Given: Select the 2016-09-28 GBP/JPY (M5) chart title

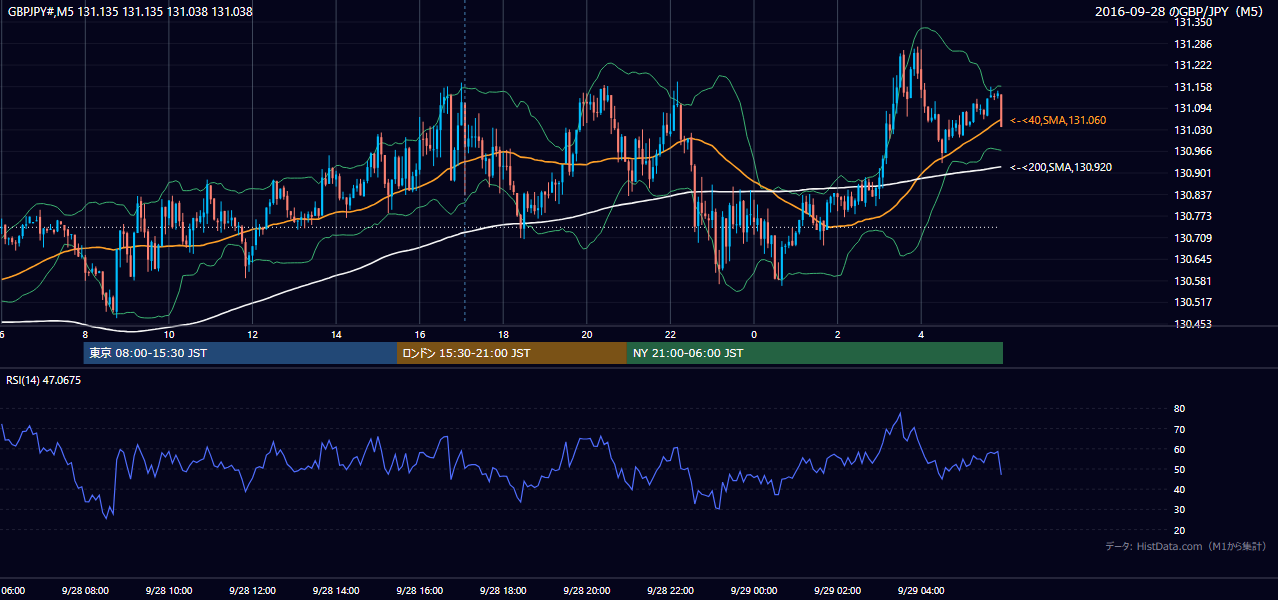Looking at the screenshot, I should point(1181,12).
